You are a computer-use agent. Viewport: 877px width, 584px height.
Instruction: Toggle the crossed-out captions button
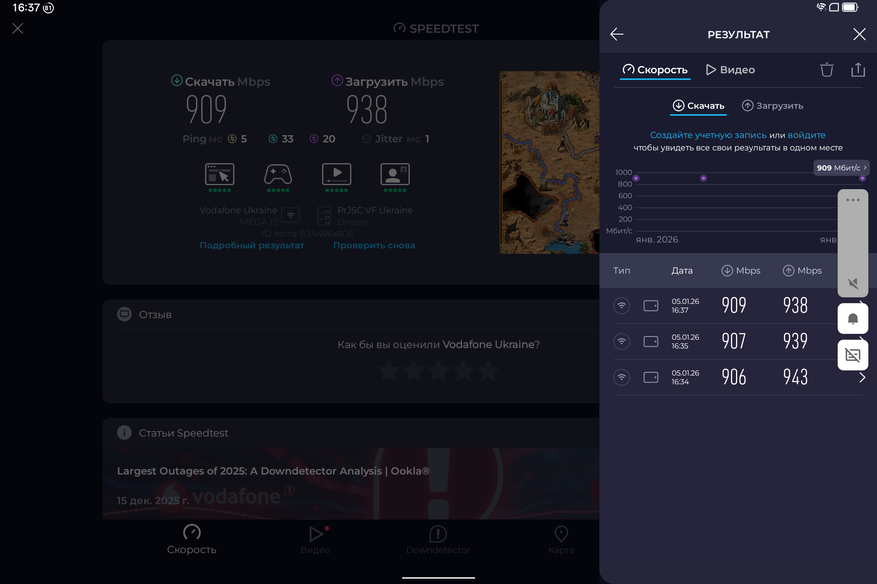click(853, 355)
